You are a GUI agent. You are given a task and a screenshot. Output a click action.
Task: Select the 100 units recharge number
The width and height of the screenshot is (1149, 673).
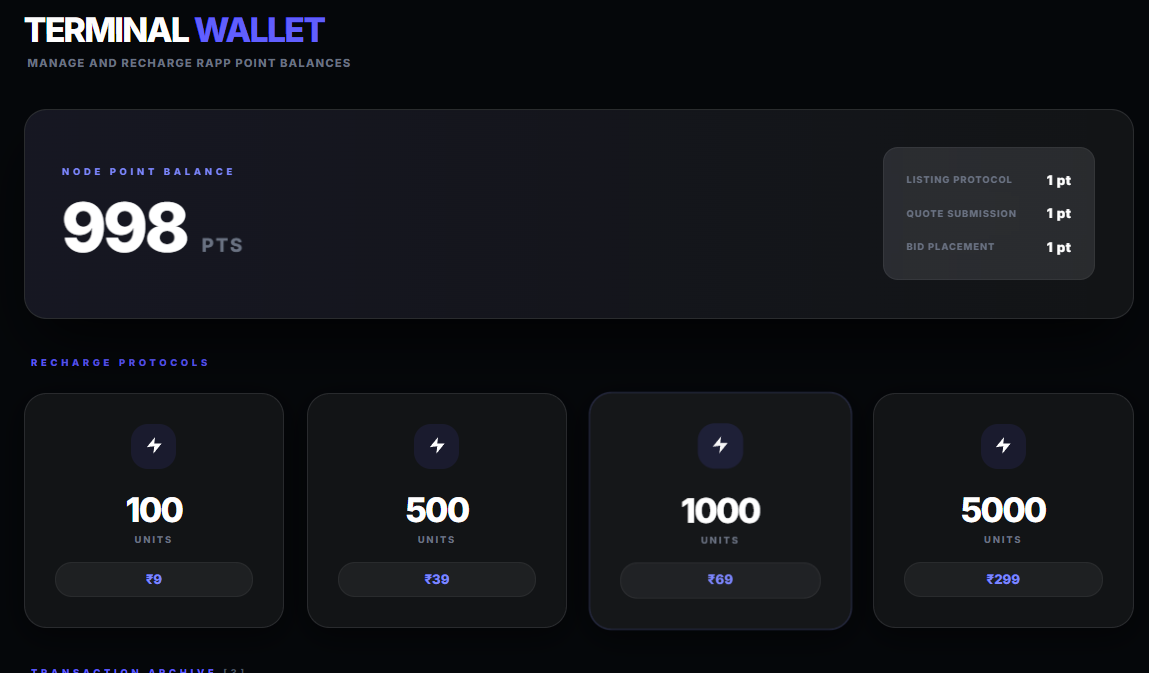[x=154, y=510]
